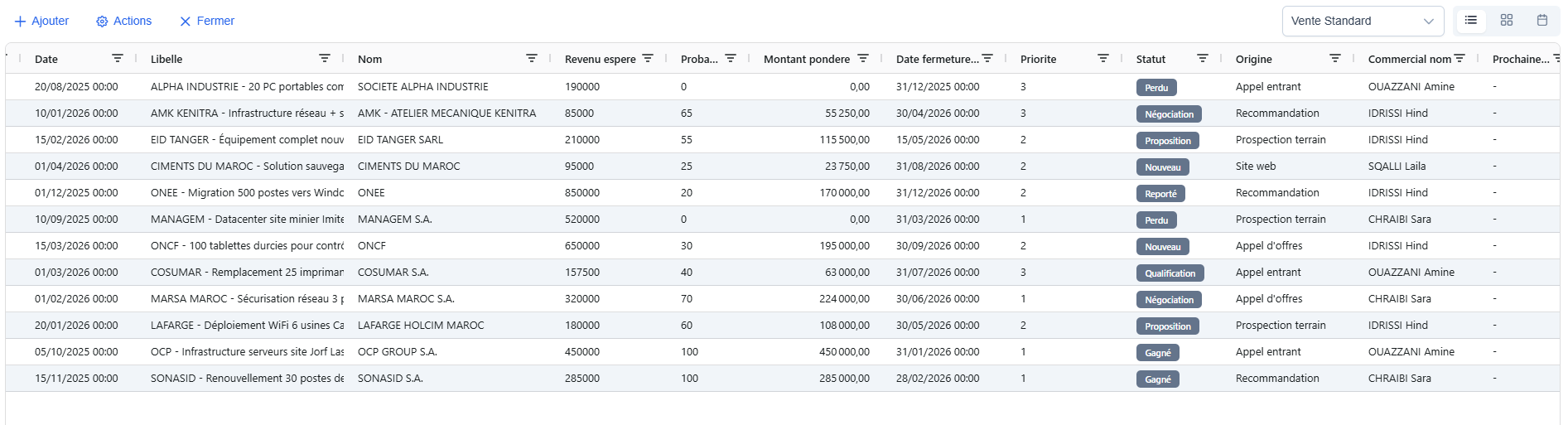Click filter icon on Revenu espere column

(x=648, y=59)
